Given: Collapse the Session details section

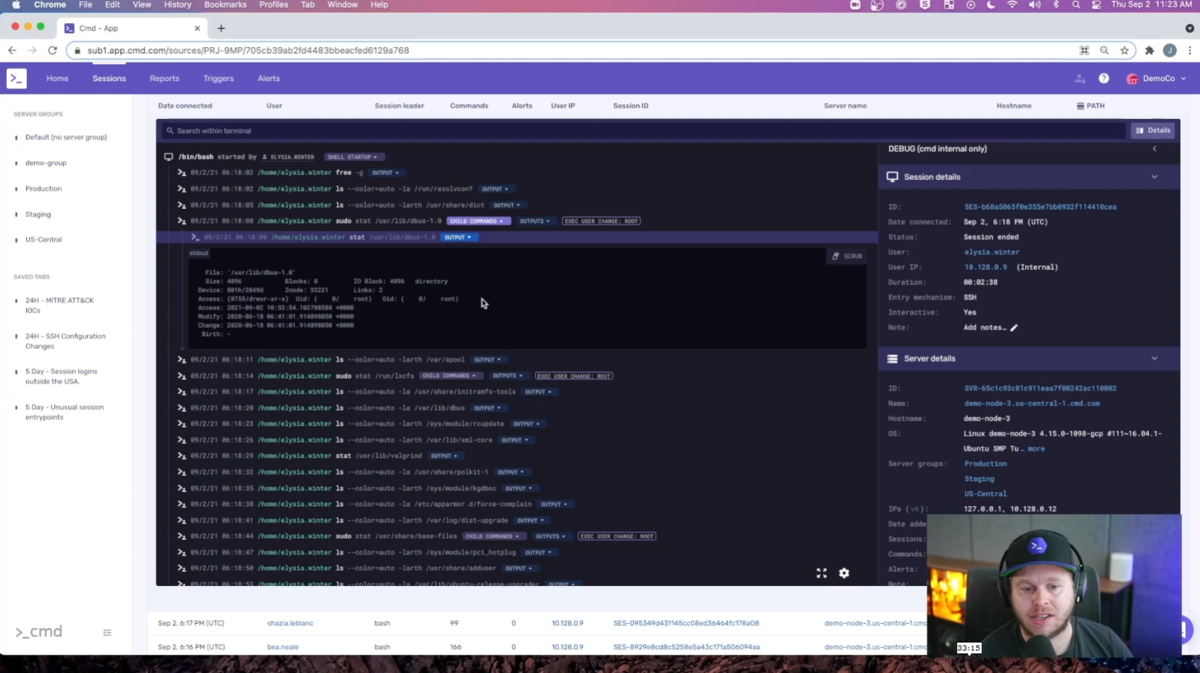Looking at the screenshot, I should (x=1154, y=177).
